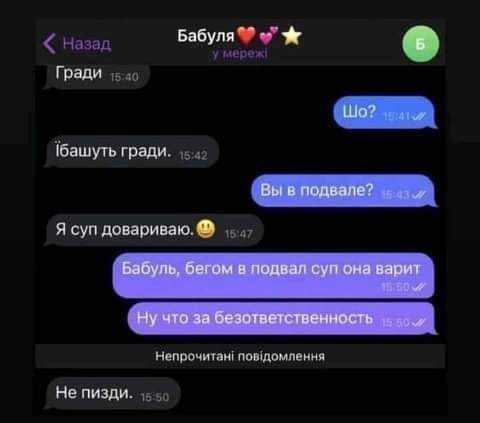Click the у мережі online status text
This screenshot has width=480, height=423.
point(240,53)
